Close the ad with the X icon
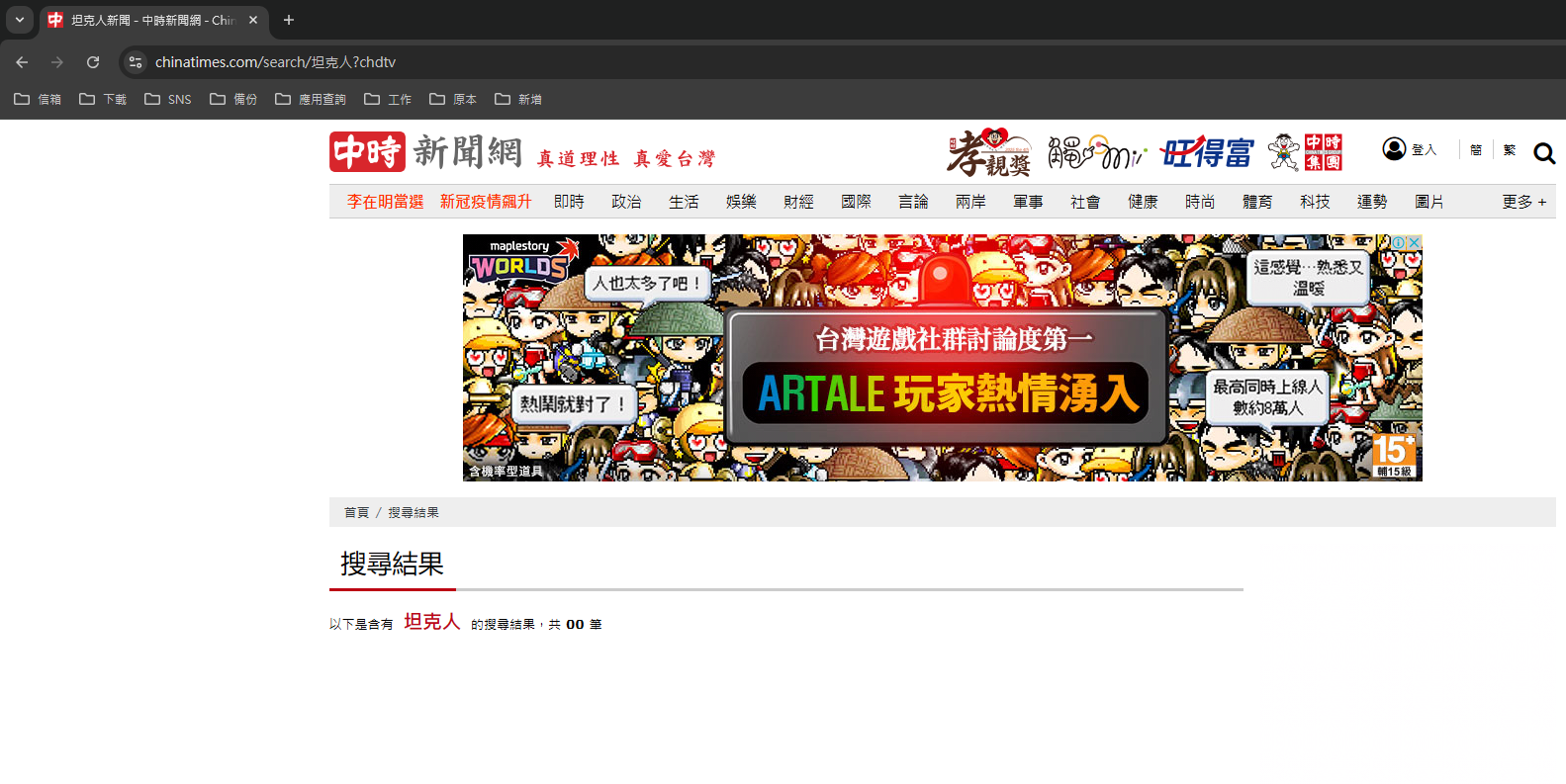This screenshot has width=1566, height=784. (1415, 242)
